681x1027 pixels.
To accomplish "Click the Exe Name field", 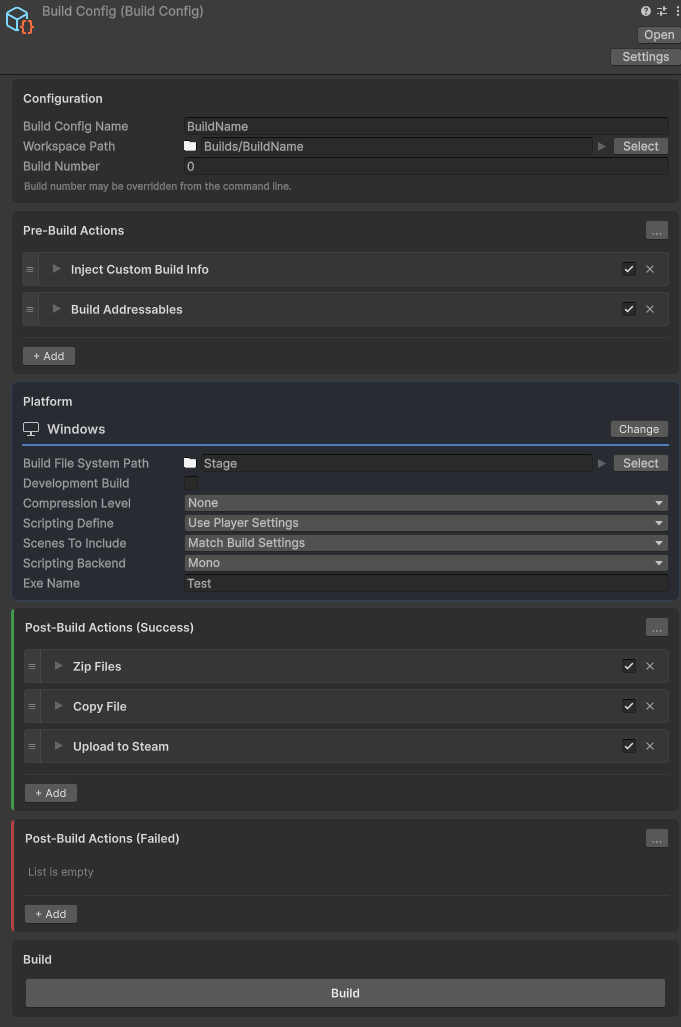I will click(426, 583).
